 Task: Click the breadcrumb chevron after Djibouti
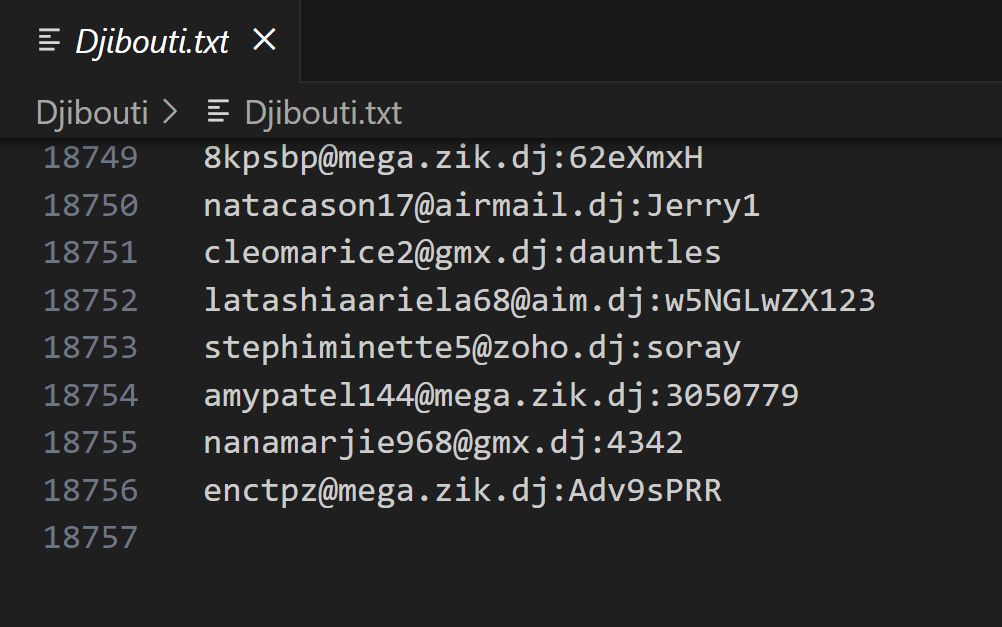pos(170,112)
